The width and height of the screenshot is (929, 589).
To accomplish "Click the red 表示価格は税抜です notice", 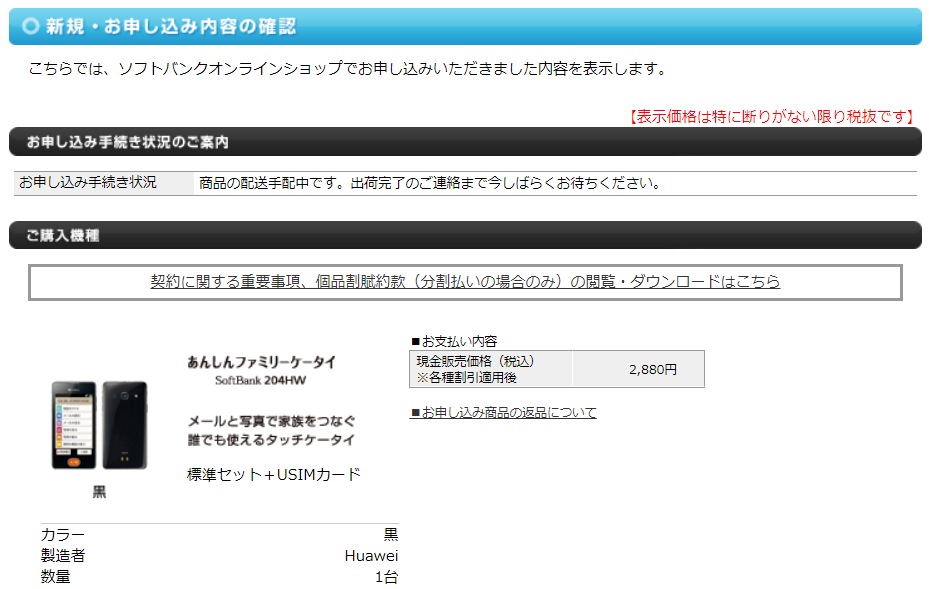I will click(769, 116).
